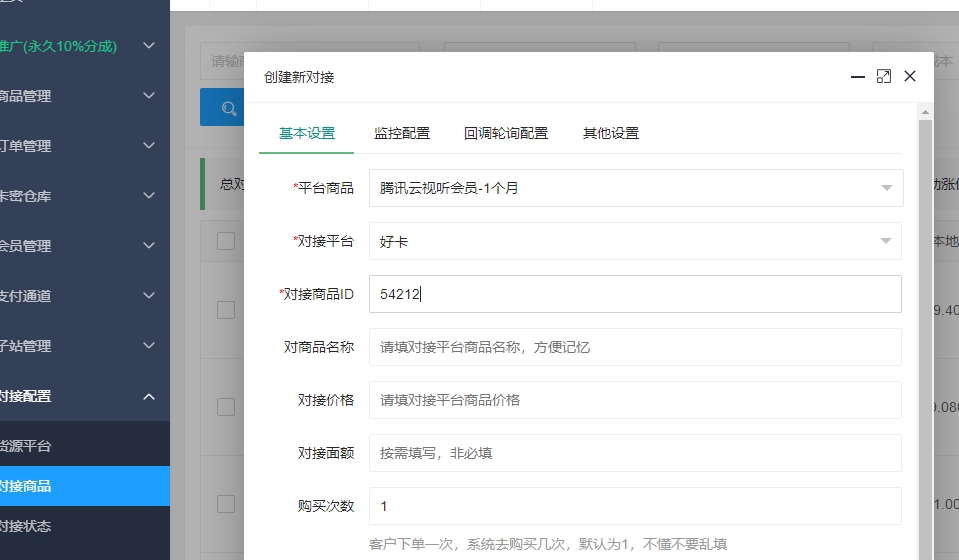Image resolution: width=959 pixels, height=560 pixels.
Task: Minimize the 创建新对接 dialog
Action: (x=857, y=77)
